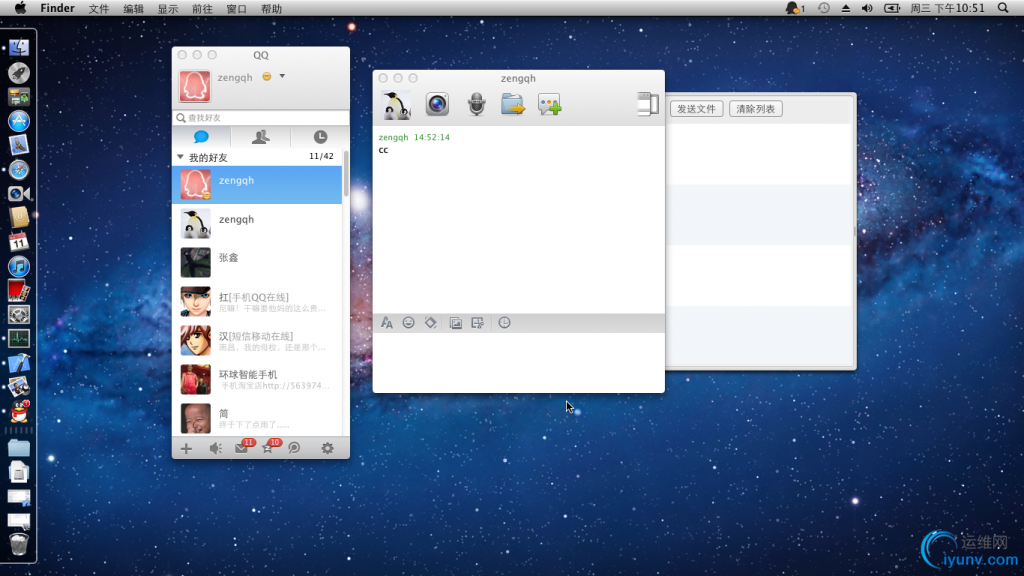1024x576 pixels.
Task: Select contact 汉[短信移动在线]
Action: coord(257,340)
